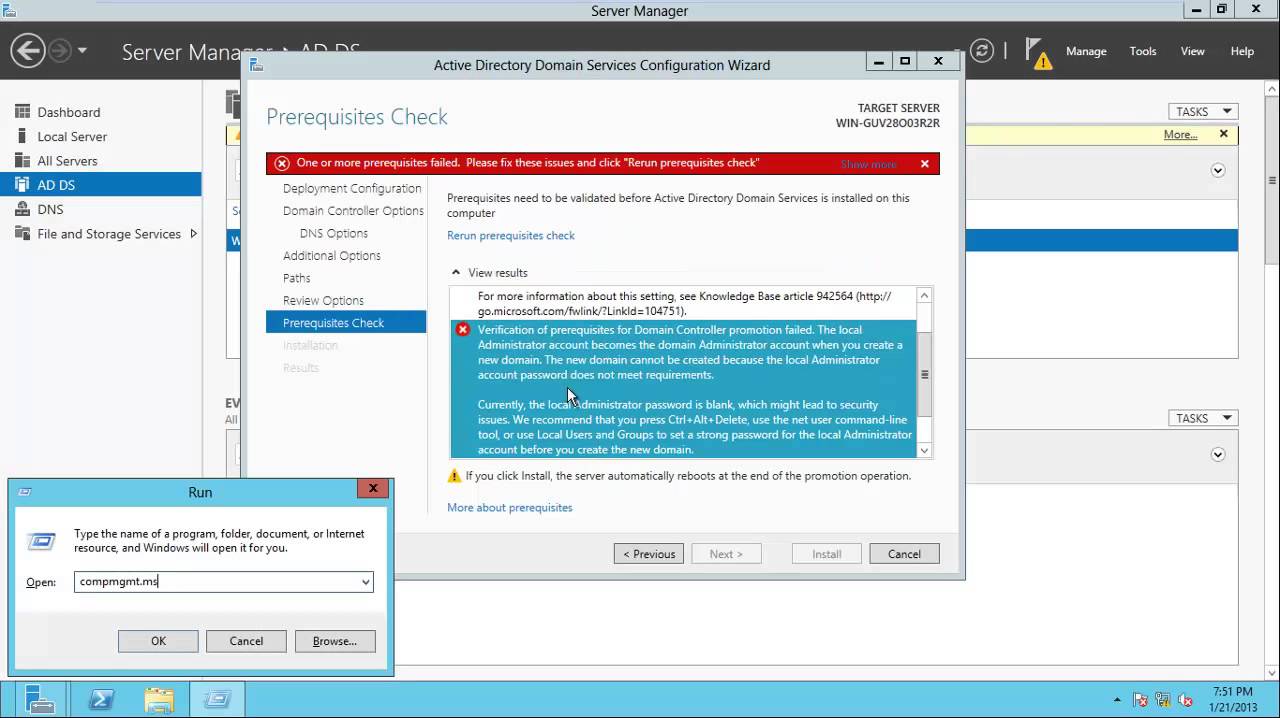The width and height of the screenshot is (1280, 718).
Task: Click the results list scrollbar thumb
Action: click(x=925, y=375)
